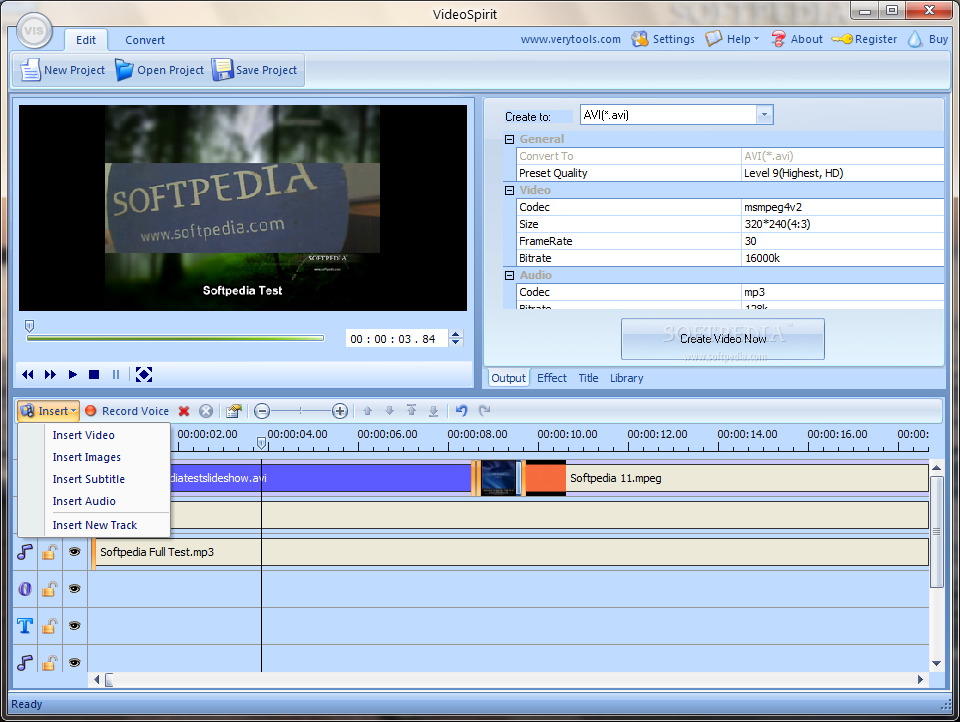The width and height of the screenshot is (960, 722).
Task: Toggle visibility of Softpedia Full Test.mp3 track
Action: pos(75,552)
